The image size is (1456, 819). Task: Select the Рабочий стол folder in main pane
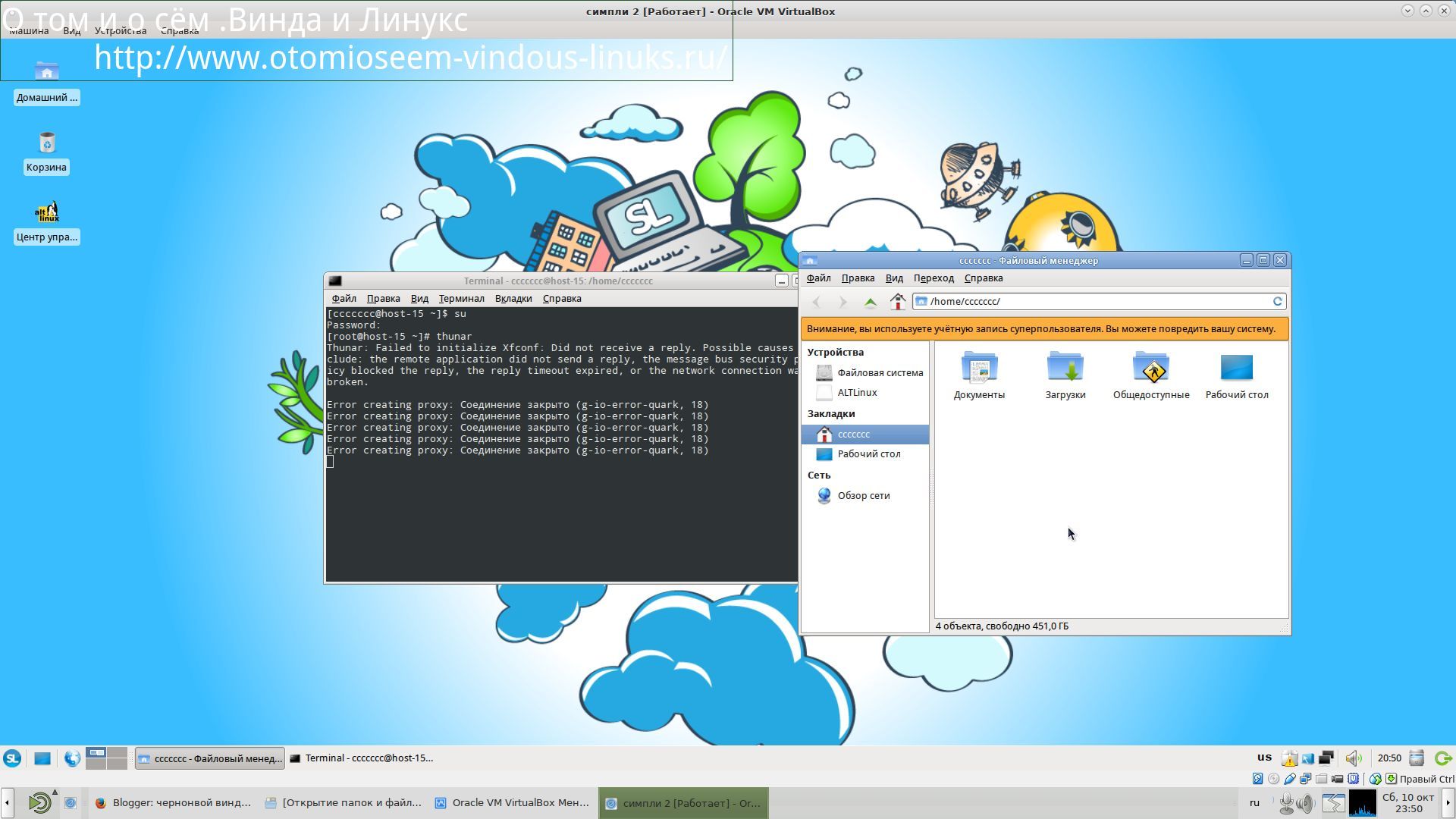coord(1237,375)
